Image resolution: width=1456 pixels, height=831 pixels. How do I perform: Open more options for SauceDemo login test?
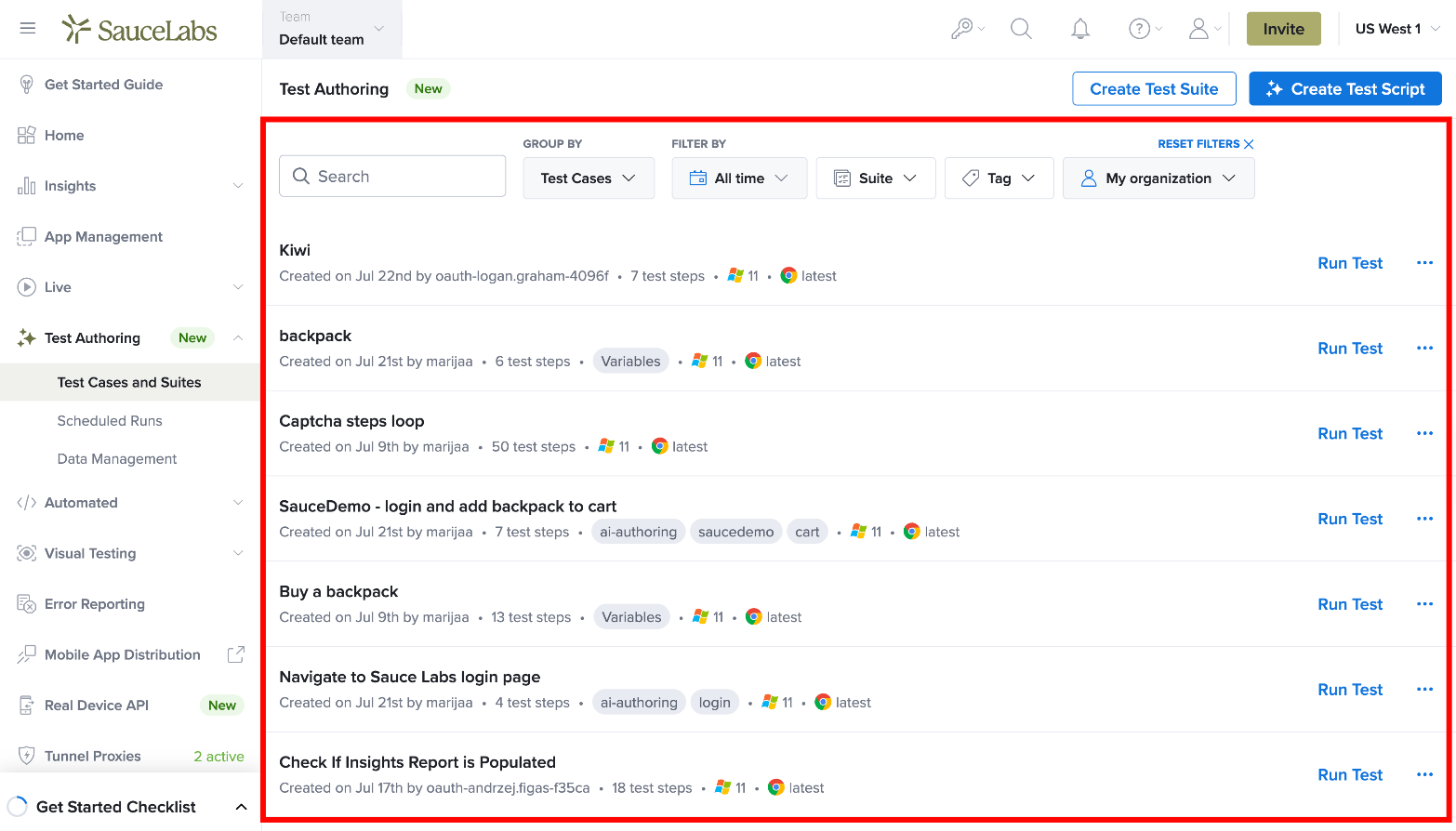click(x=1424, y=519)
